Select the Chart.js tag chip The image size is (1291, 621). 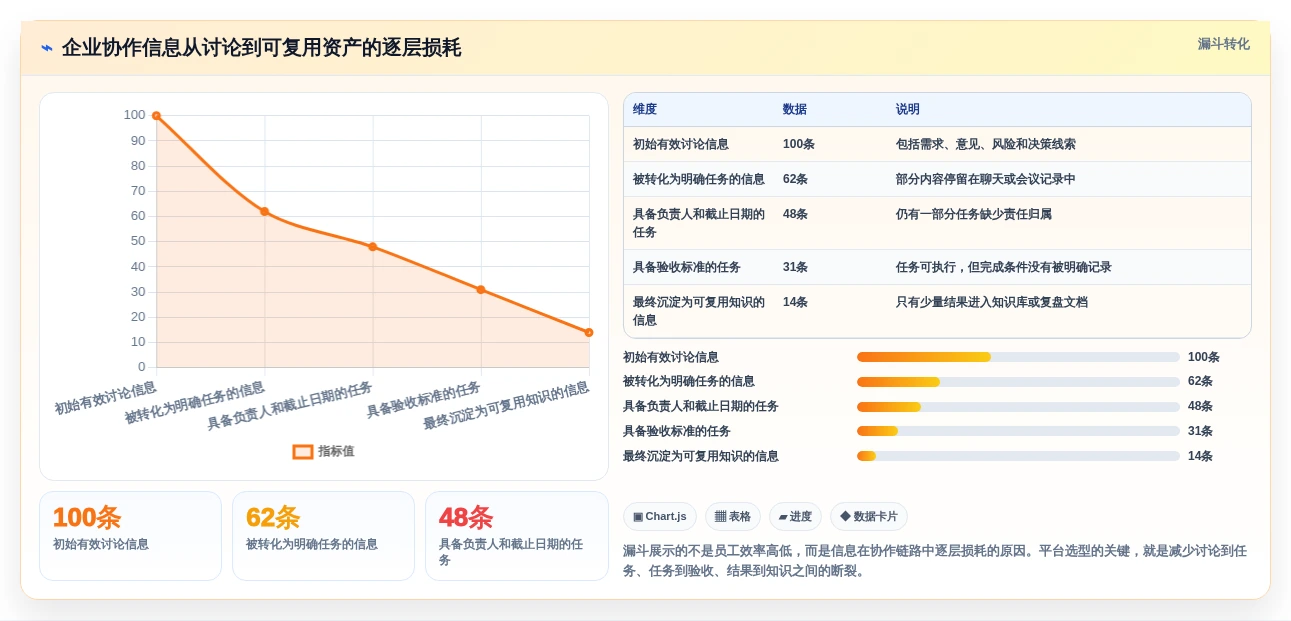660,517
